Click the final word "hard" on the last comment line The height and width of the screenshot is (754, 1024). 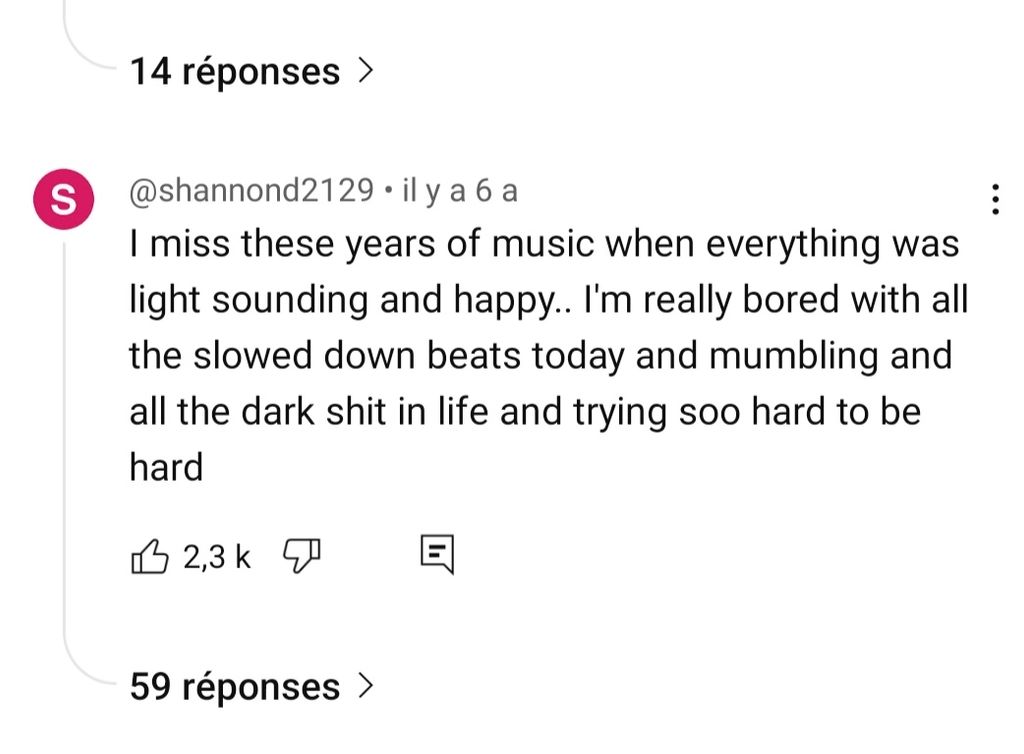[166, 467]
